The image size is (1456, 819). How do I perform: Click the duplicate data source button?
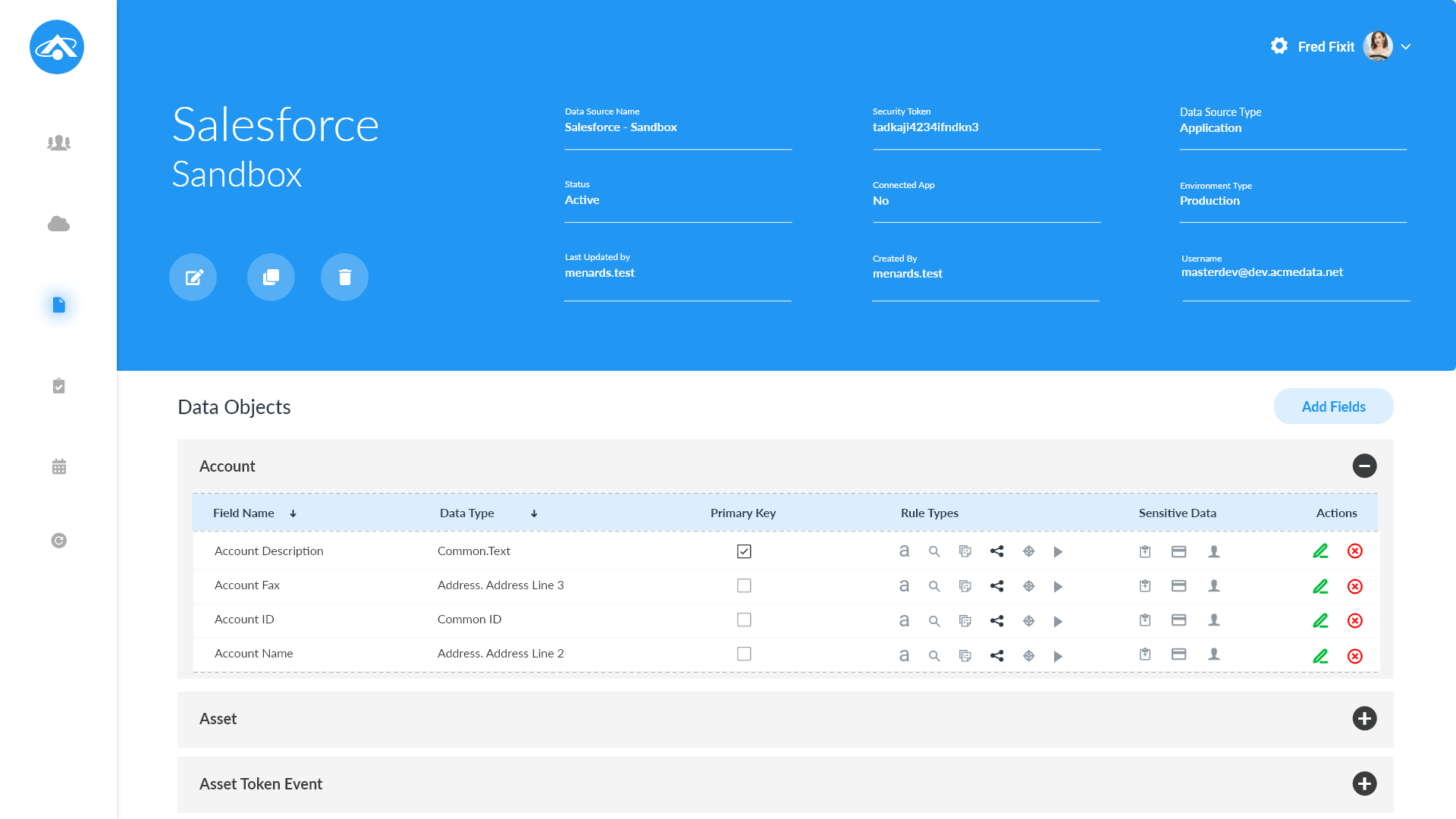point(271,277)
